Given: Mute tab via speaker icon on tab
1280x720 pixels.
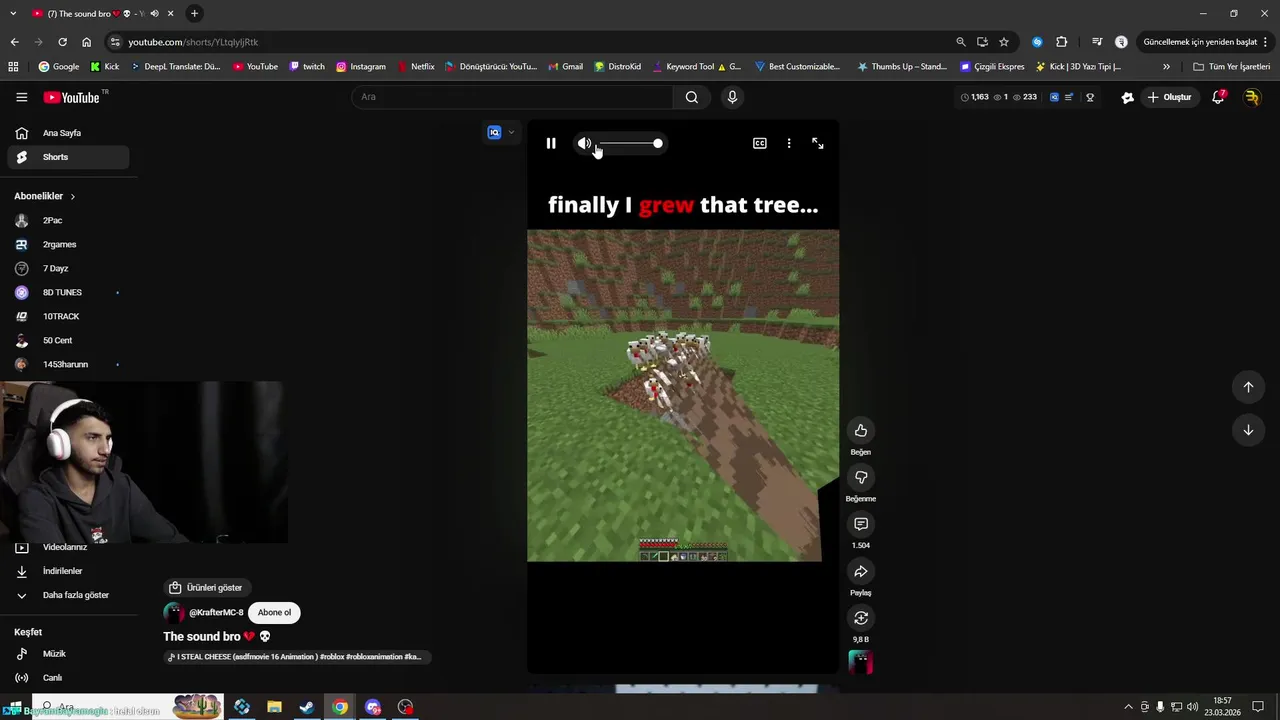Looking at the screenshot, I should (x=154, y=13).
